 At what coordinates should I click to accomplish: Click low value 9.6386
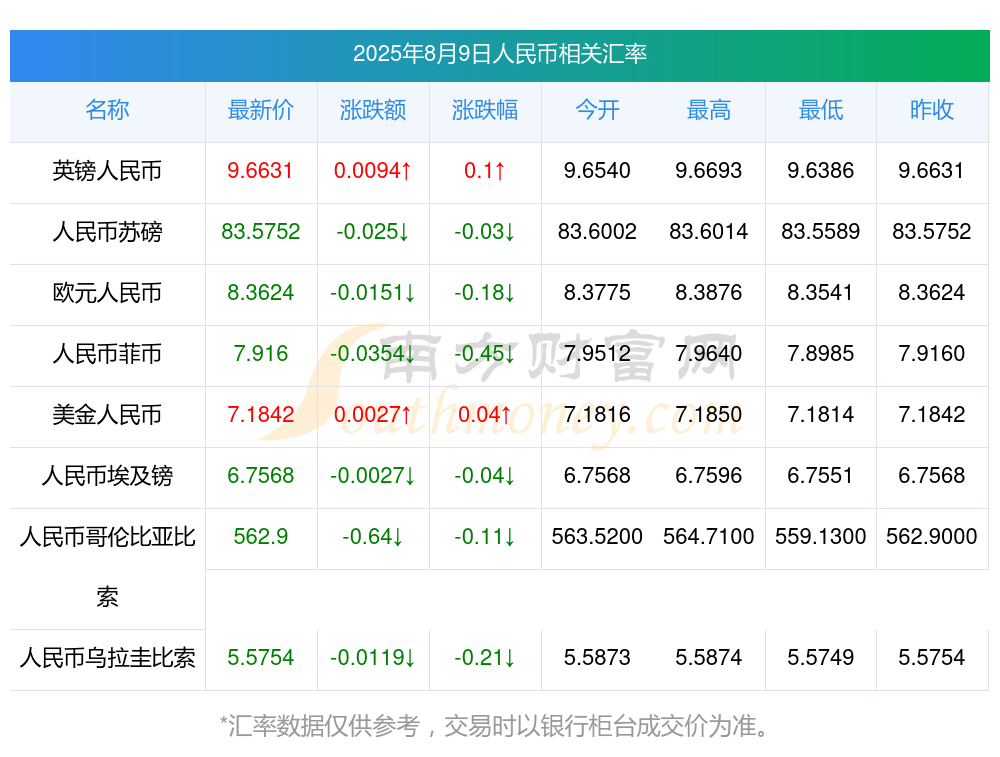tap(821, 171)
